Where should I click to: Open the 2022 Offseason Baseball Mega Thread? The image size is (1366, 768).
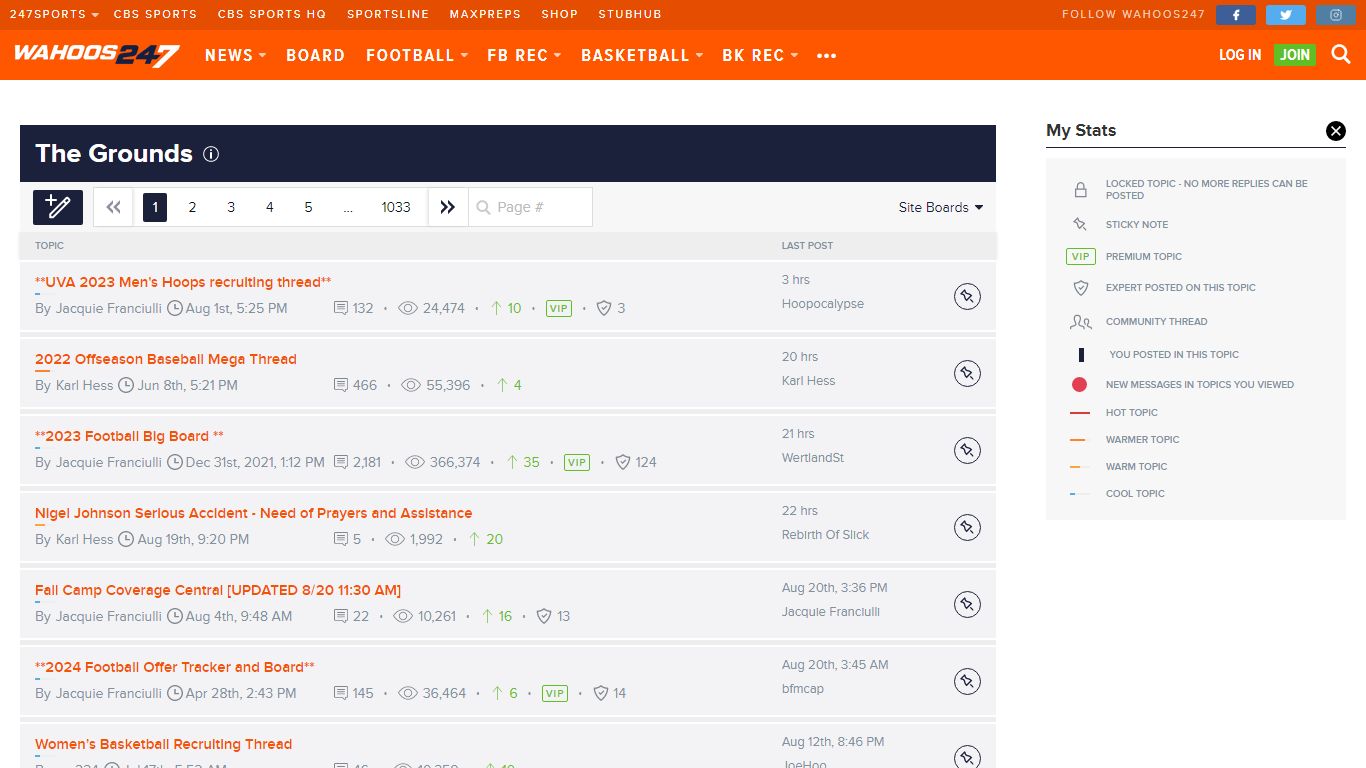pyautogui.click(x=166, y=359)
